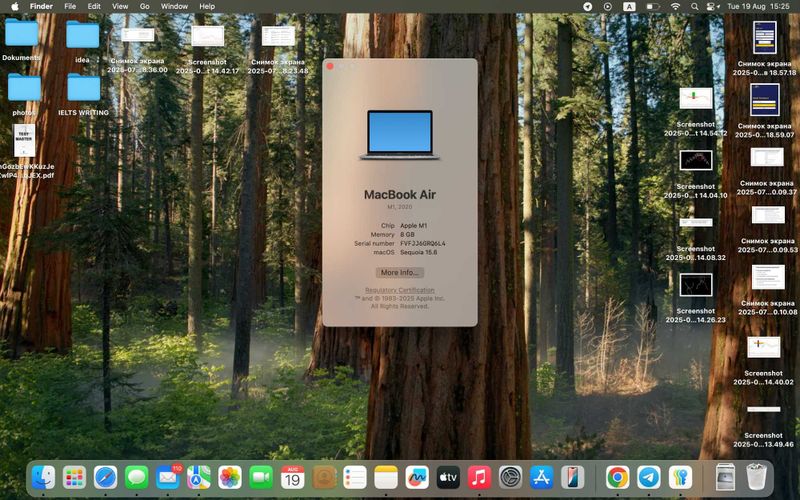Open the Help menu
This screenshot has width=800, height=500.
tap(207, 6)
